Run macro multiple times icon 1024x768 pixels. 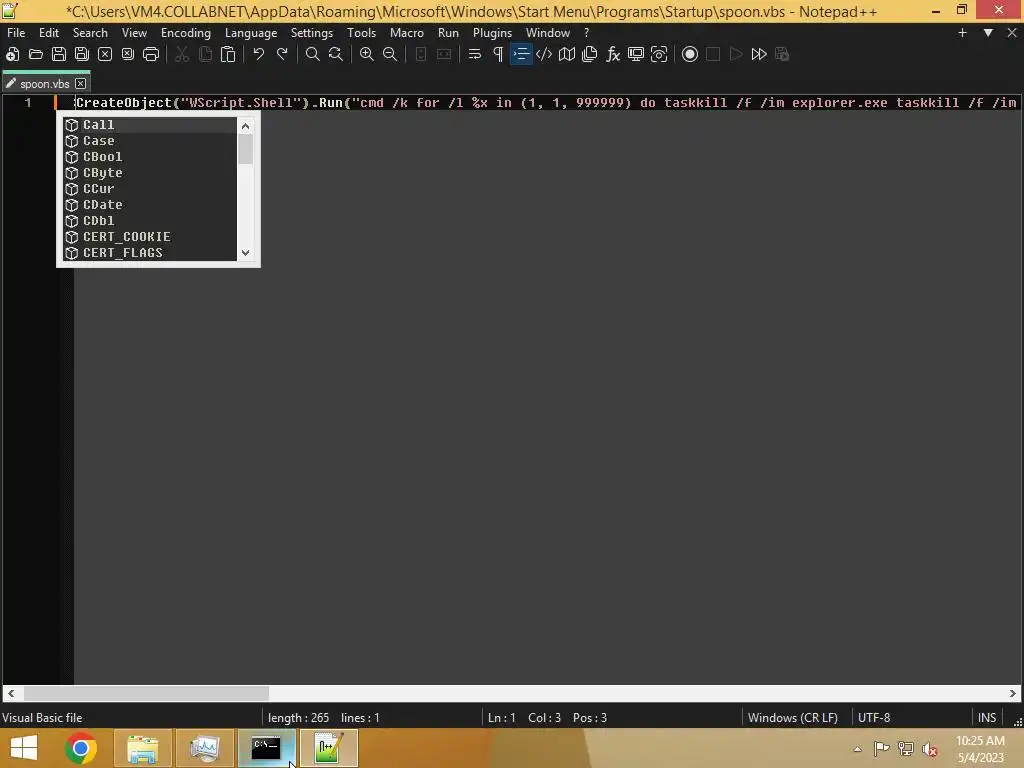(759, 54)
